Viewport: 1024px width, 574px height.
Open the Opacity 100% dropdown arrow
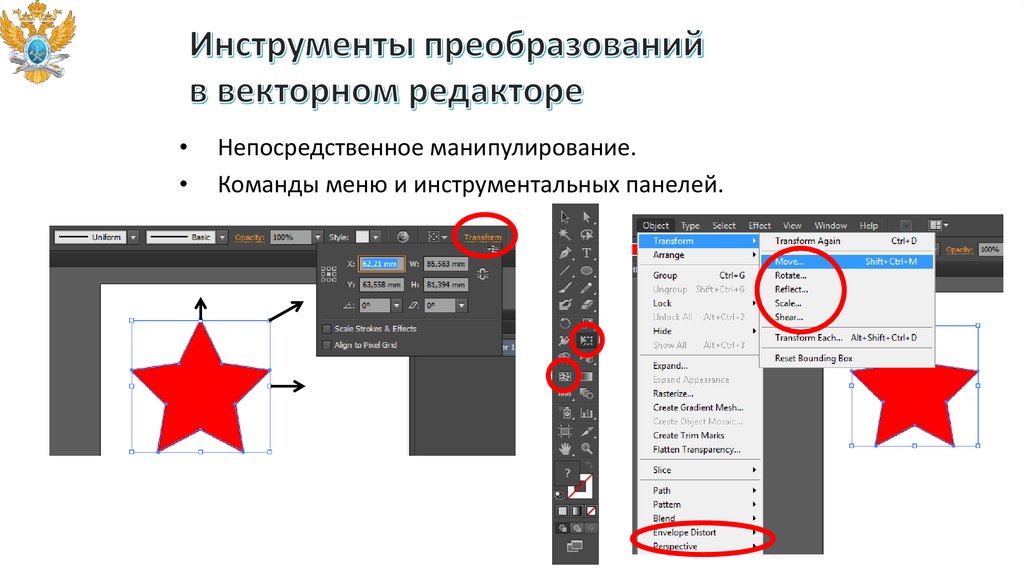(317, 237)
